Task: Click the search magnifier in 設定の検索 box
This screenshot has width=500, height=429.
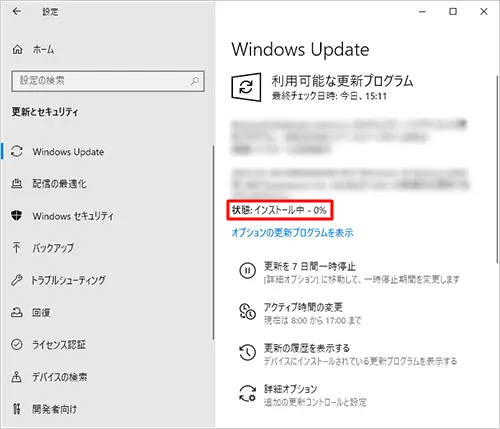Action: tap(195, 81)
